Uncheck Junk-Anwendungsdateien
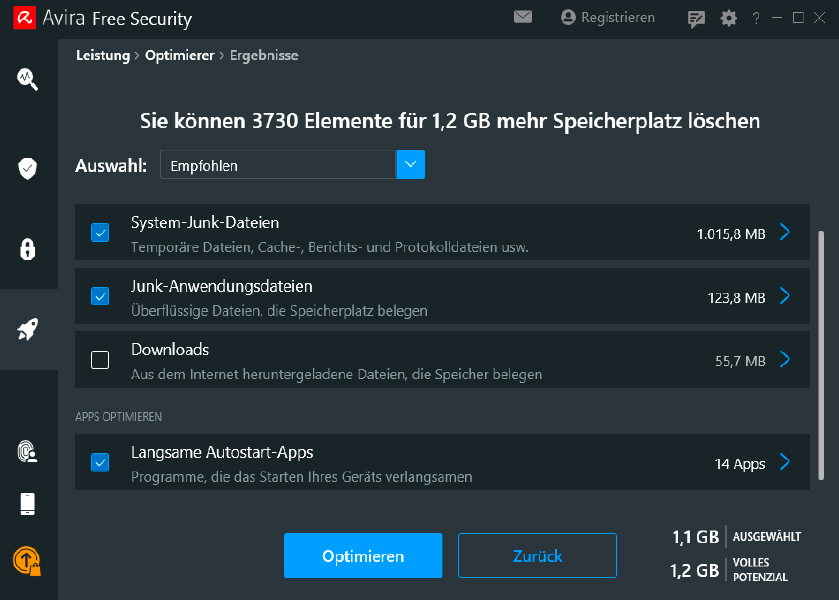The width and height of the screenshot is (839, 600). 100,296
